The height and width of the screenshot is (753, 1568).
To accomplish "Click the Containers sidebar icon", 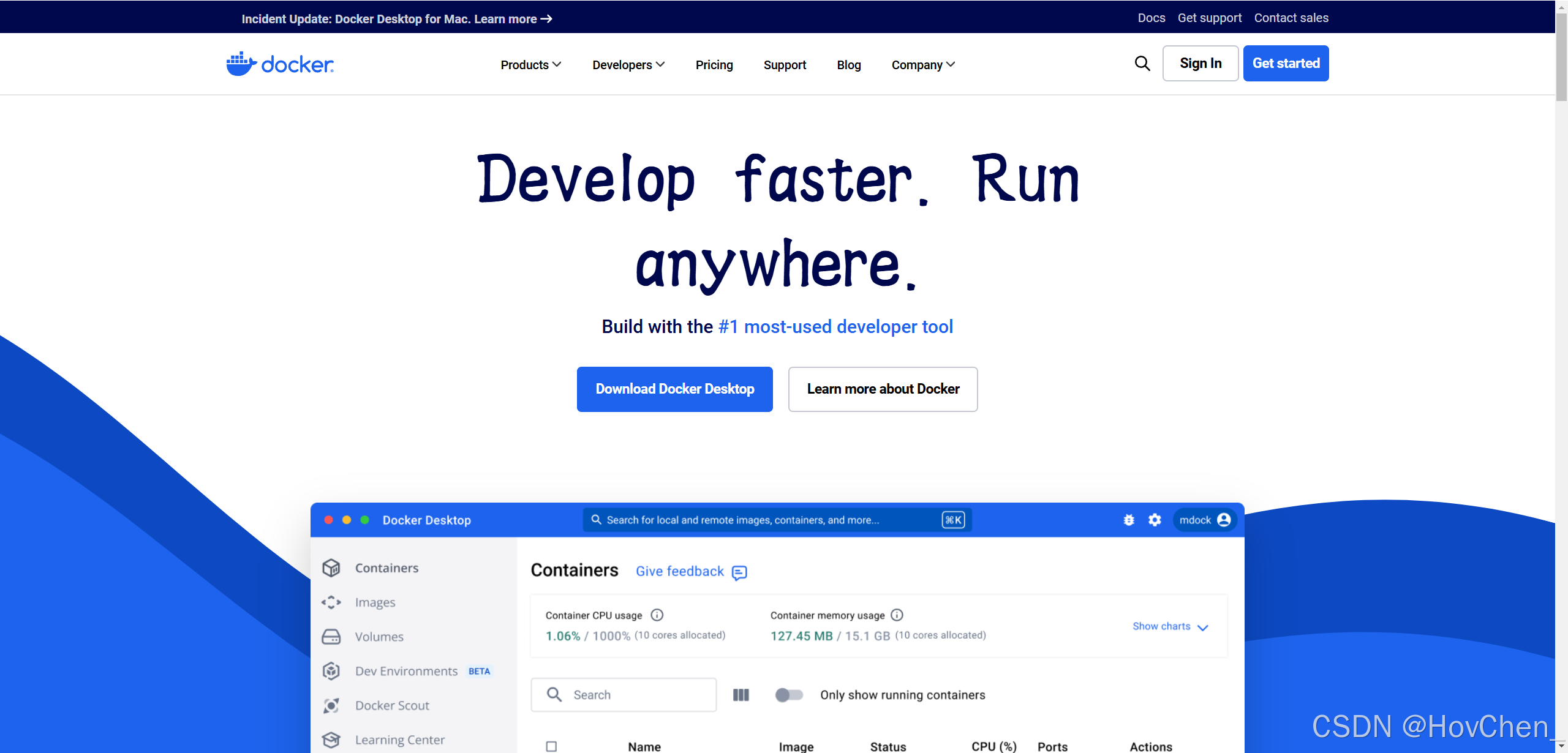I will (x=331, y=568).
